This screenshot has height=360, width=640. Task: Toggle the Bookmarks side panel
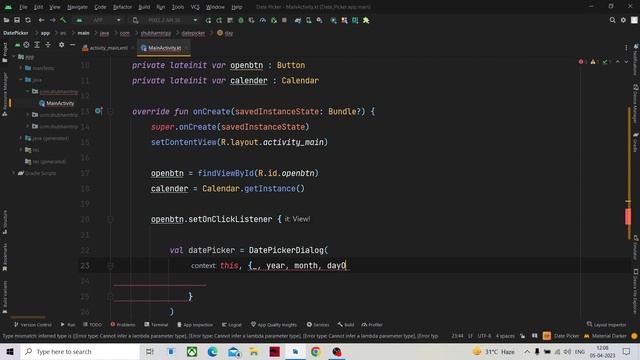point(5,258)
